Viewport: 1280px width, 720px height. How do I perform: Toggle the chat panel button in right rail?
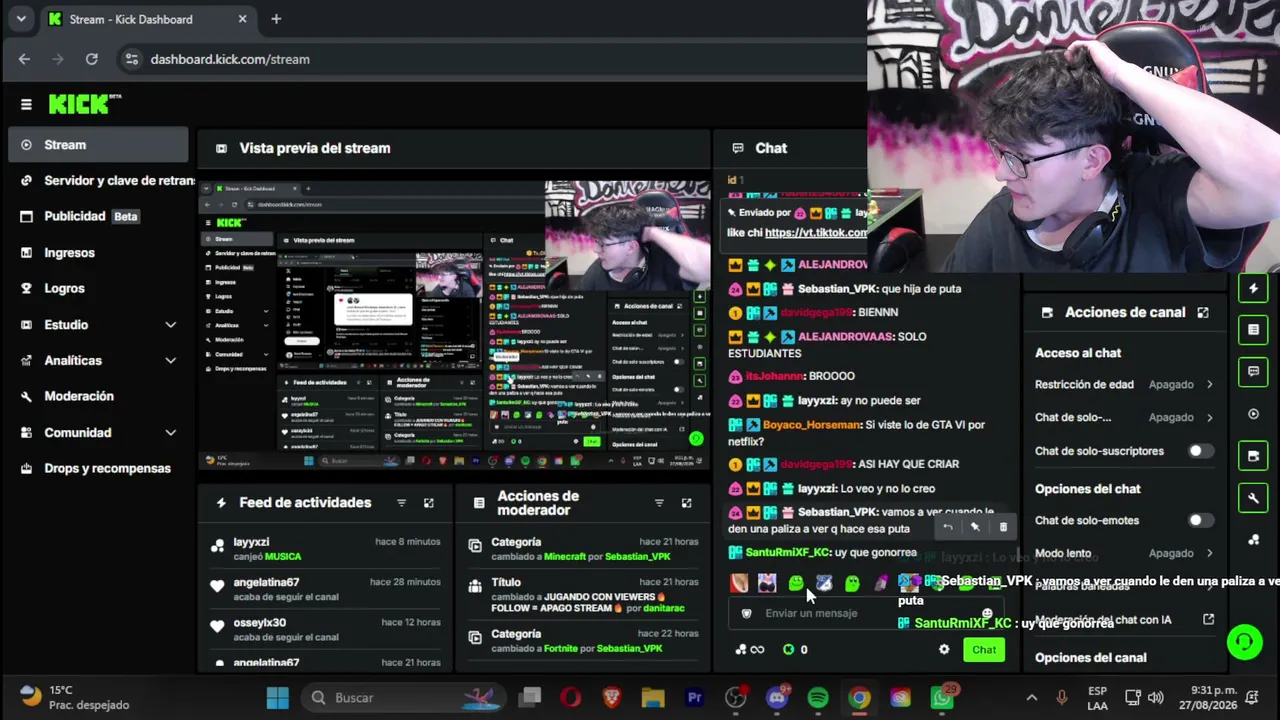coord(1254,371)
